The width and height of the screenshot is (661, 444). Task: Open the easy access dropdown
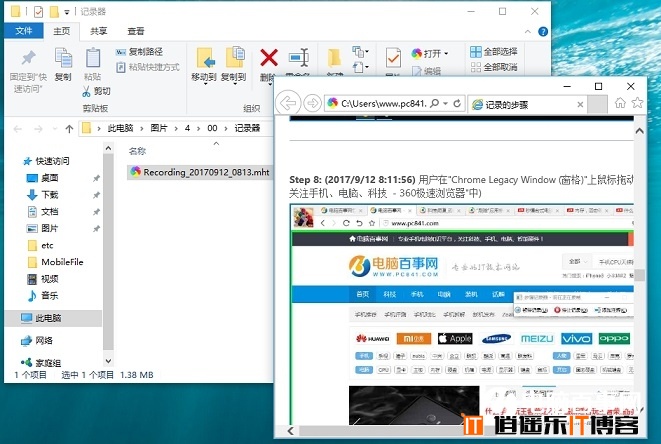(360, 67)
